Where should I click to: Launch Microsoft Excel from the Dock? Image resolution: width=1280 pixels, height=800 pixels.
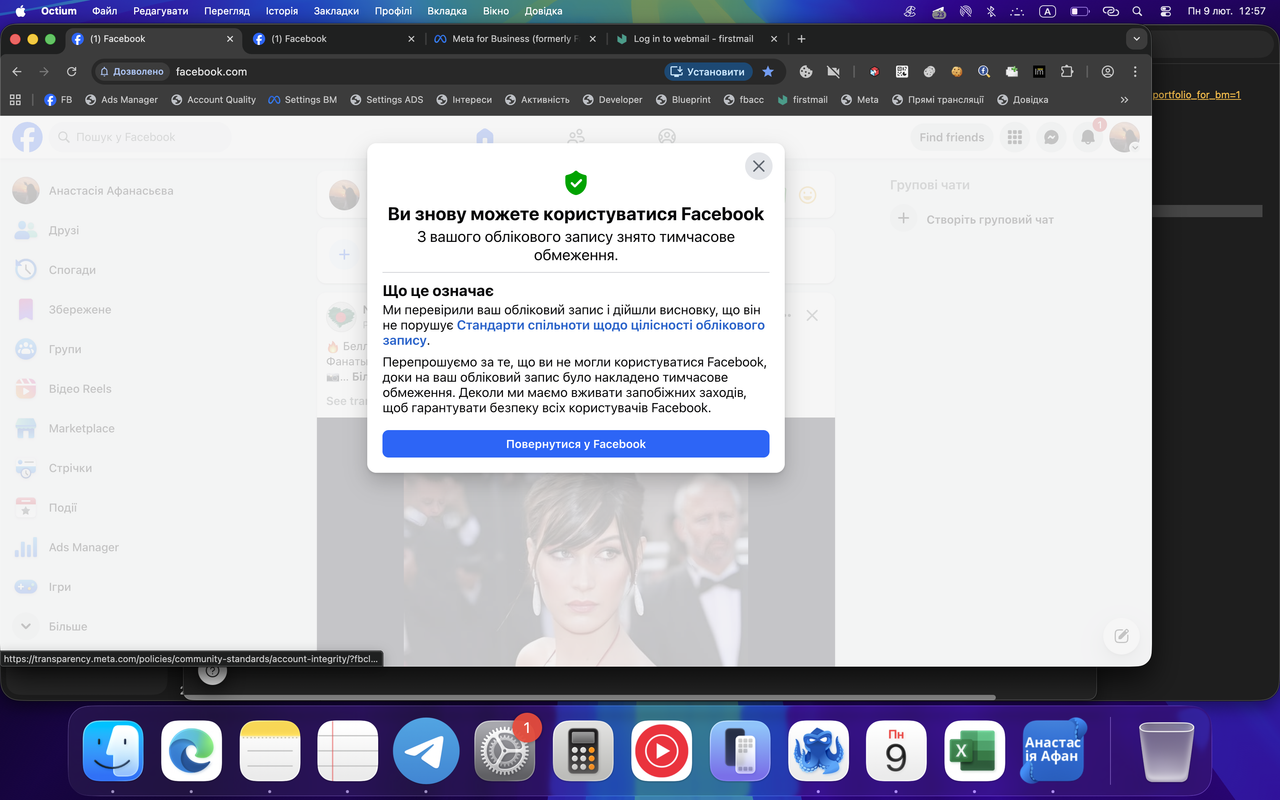tap(975, 751)
